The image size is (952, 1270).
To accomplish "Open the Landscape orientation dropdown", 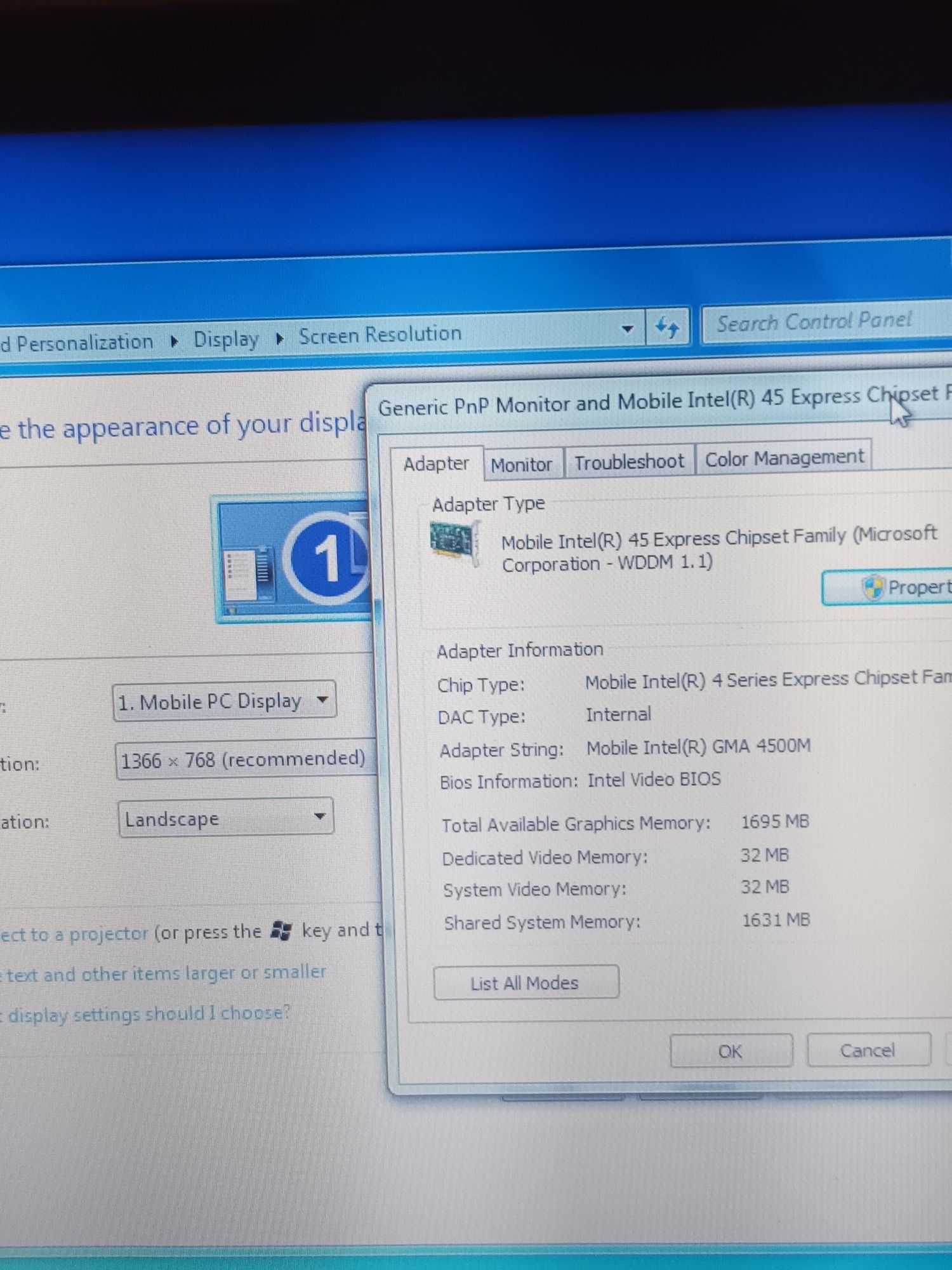I will tap(226, 819).
